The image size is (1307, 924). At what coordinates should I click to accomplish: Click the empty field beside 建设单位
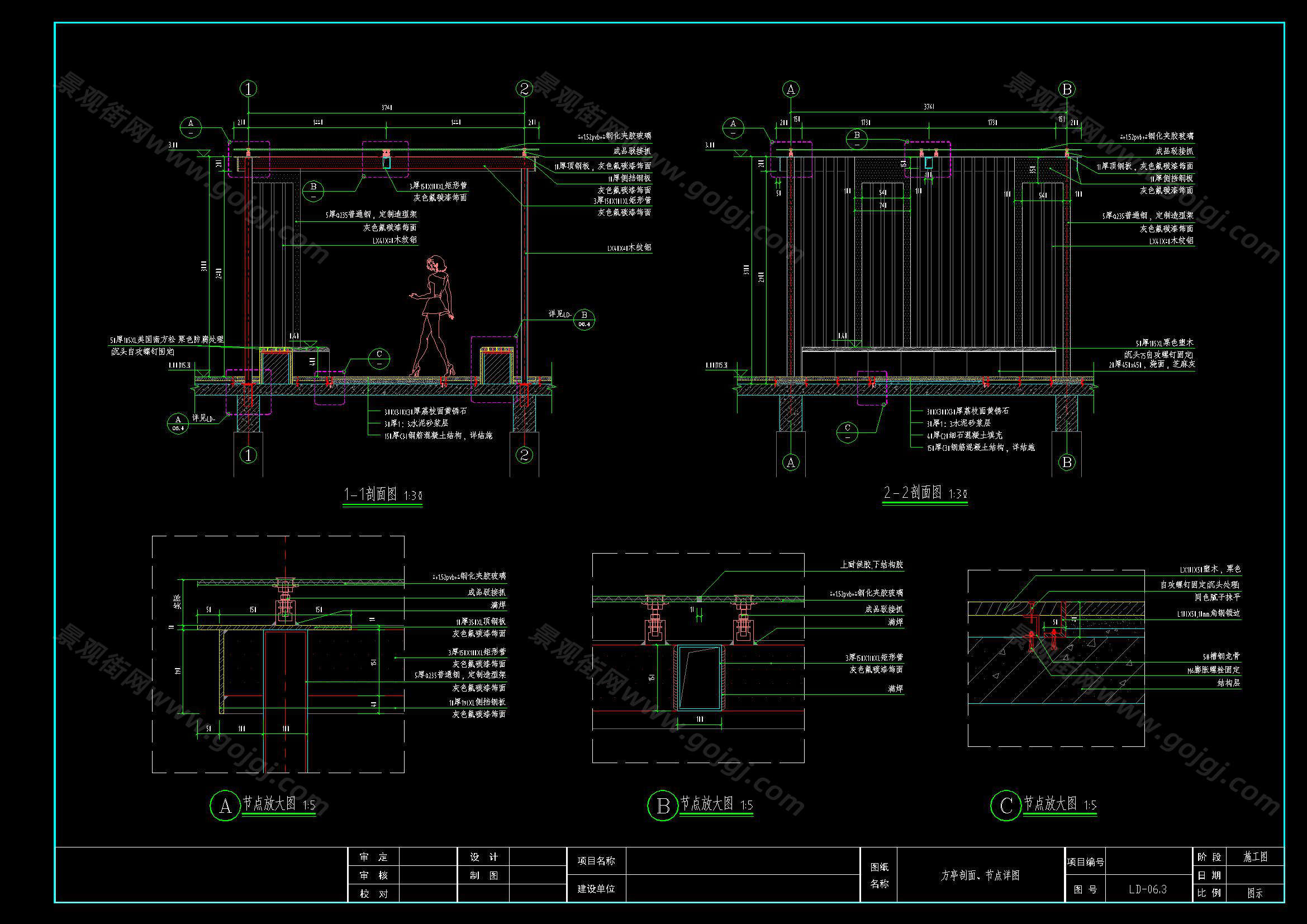point(742,889)
